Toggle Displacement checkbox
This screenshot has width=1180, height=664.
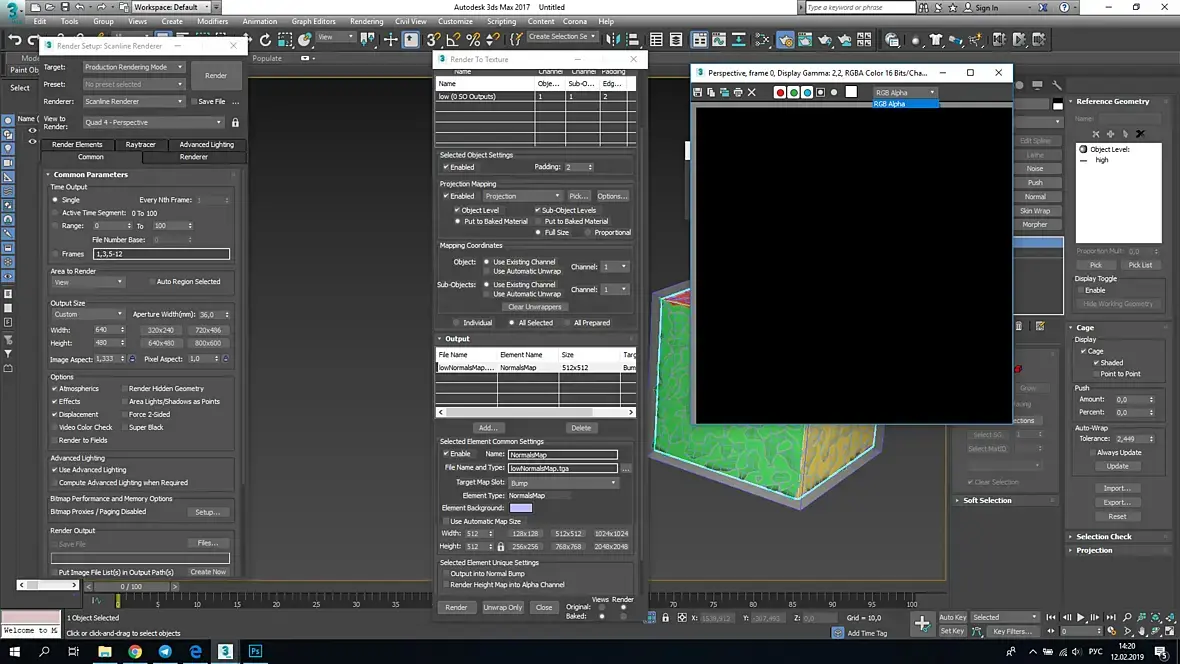[x=55, y=415]
